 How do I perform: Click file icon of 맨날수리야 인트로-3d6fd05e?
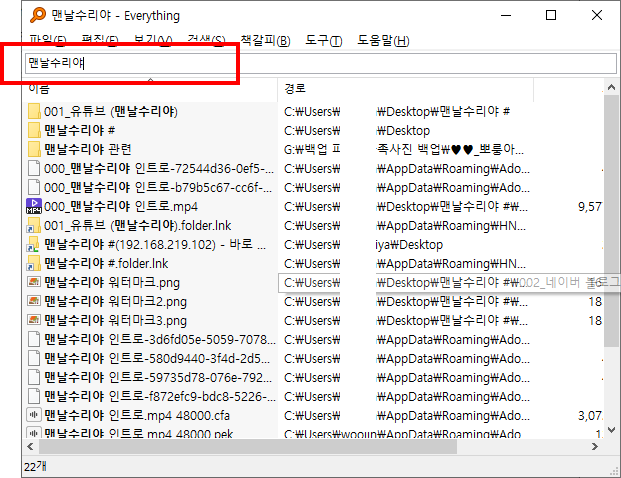[34, 339]
